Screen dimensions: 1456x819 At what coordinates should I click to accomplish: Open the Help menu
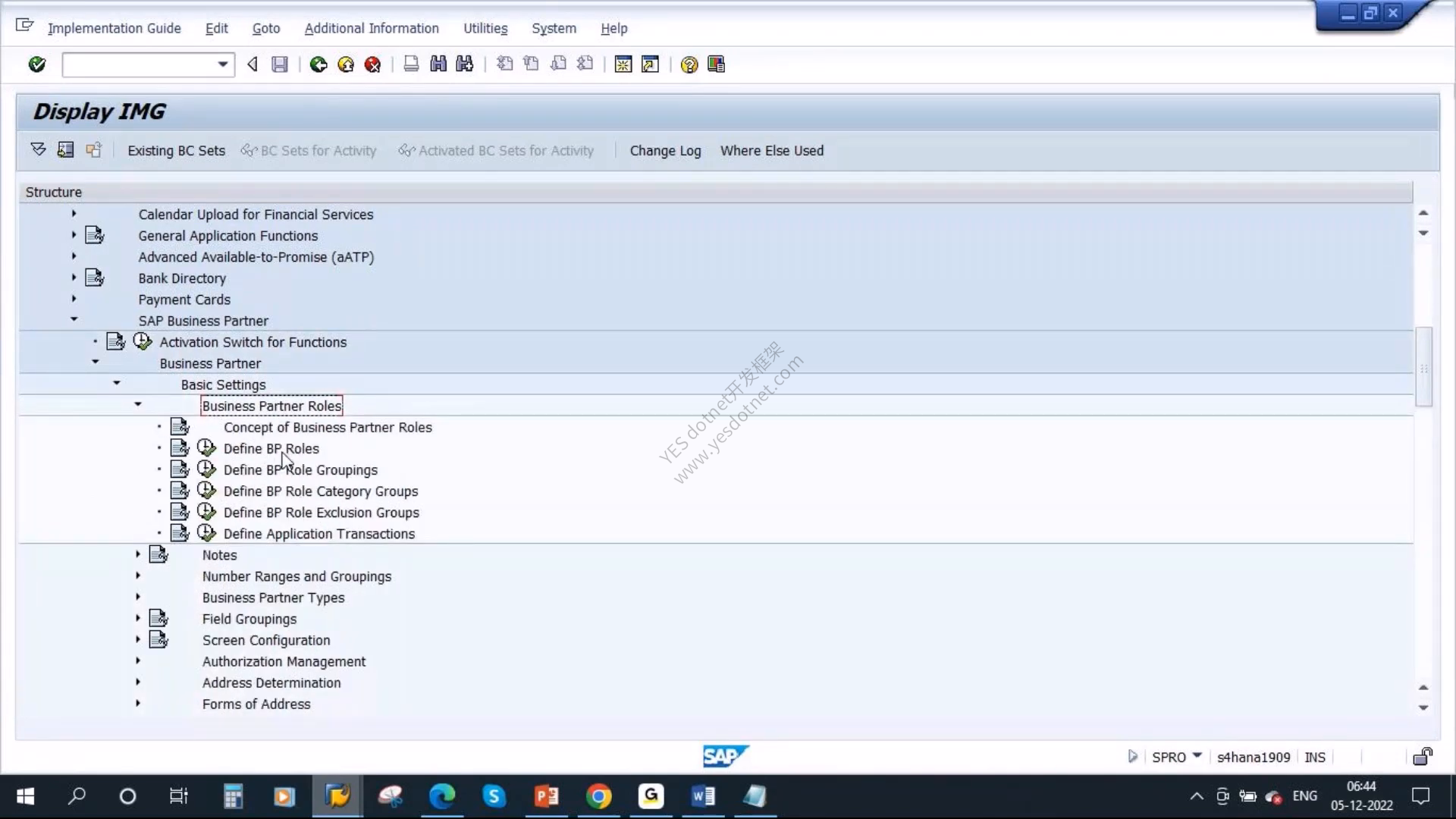point(614,28)
